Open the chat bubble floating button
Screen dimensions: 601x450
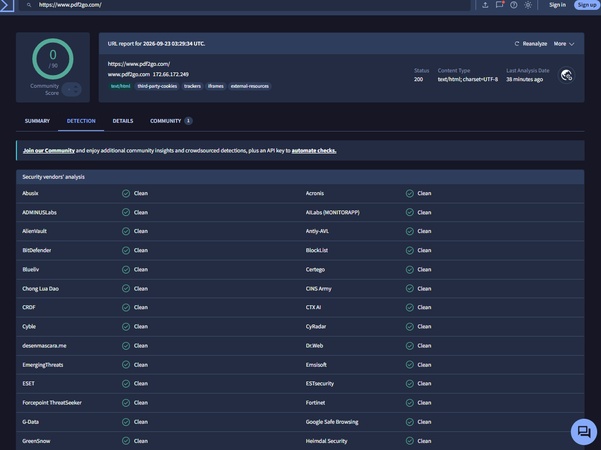point(584,432)
